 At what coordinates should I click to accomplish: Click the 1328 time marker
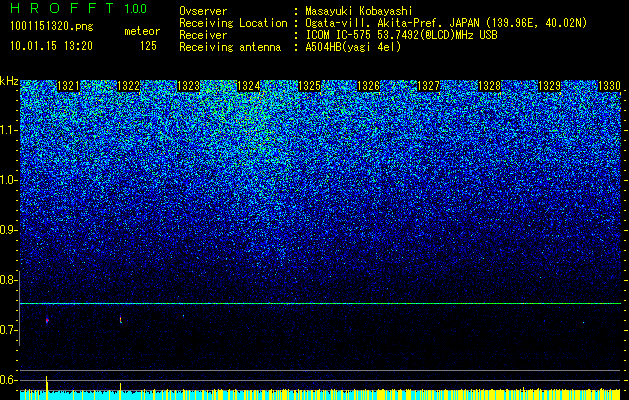point(489,86)
